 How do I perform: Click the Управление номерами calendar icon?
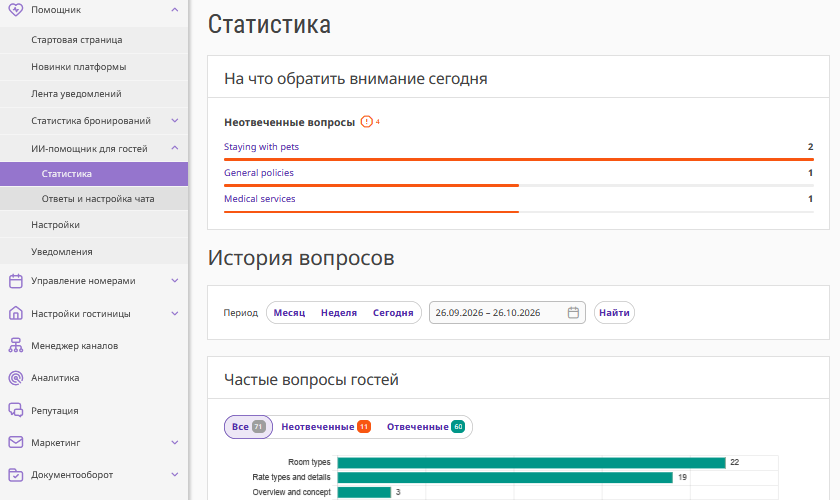16,281
